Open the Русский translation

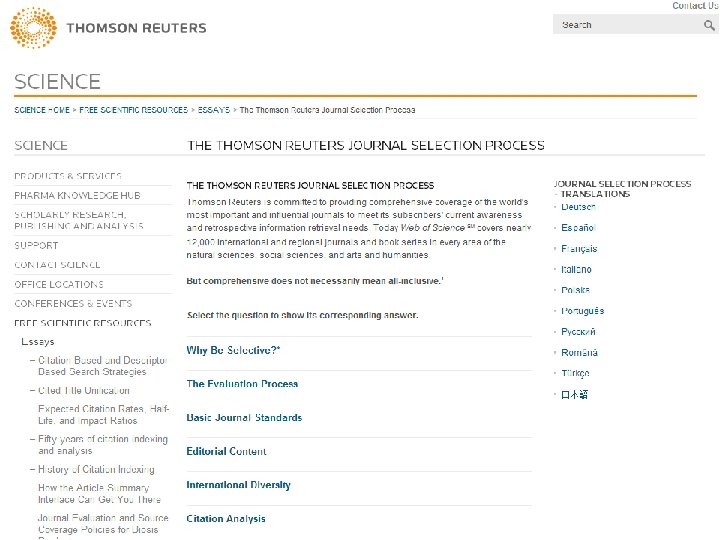(x=579, y=332)
